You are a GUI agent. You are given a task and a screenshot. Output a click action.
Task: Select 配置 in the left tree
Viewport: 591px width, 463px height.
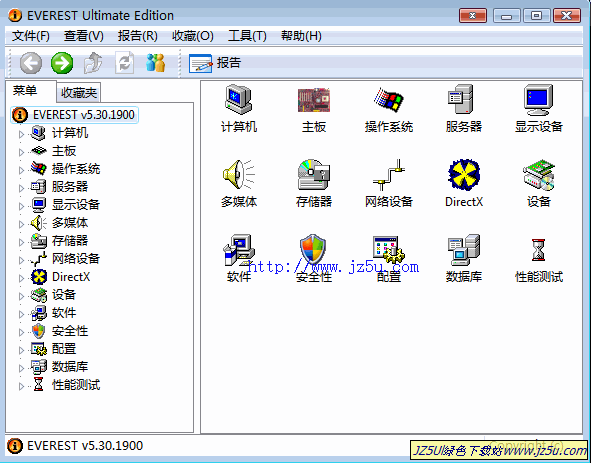(64, 349)
